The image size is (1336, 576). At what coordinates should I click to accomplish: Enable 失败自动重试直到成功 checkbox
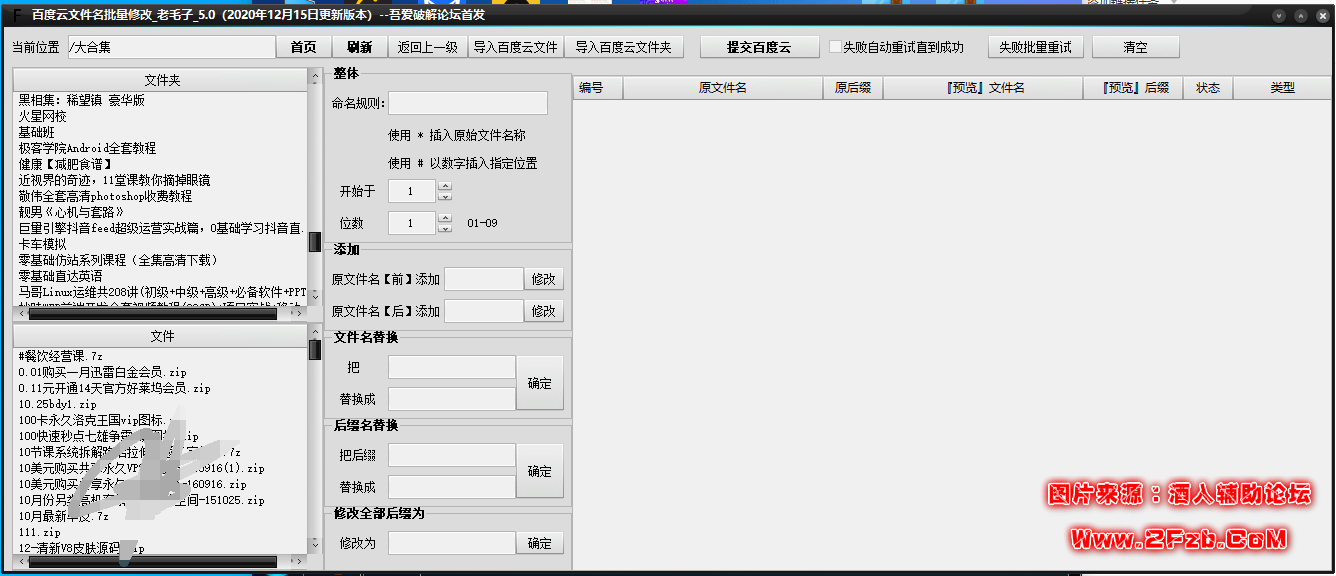click(835, 47)
